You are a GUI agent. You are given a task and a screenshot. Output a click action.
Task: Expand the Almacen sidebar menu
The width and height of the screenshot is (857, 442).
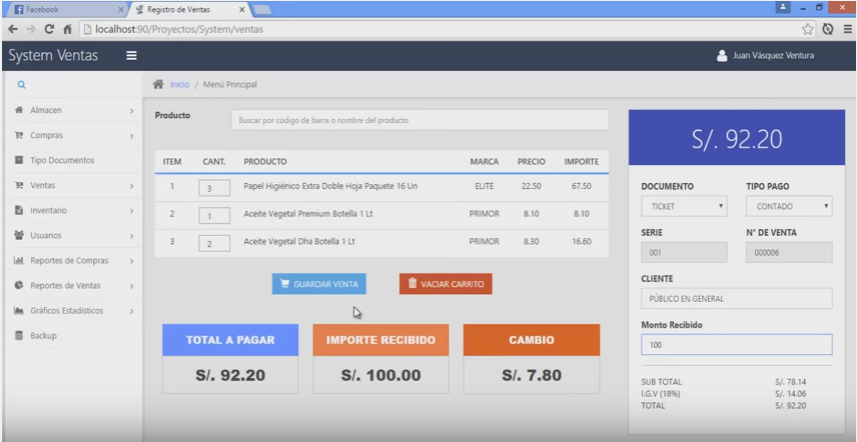[70, 110]
